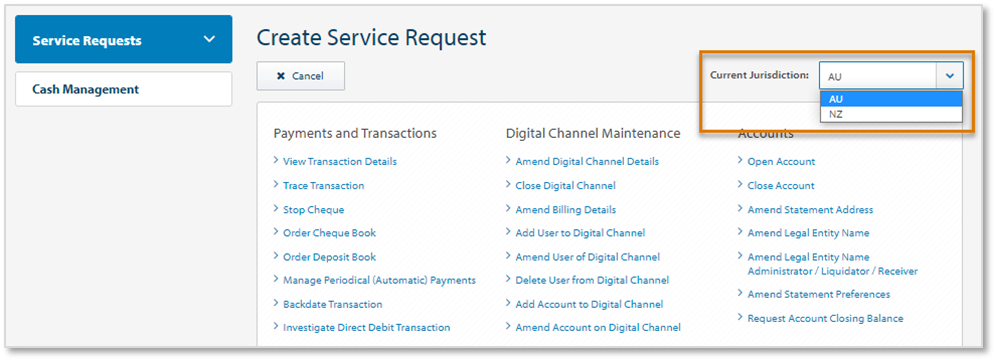This screenshot has width=996, height=361.
Task: Open the Close Digital Channel link
Action: pos(565,186)
